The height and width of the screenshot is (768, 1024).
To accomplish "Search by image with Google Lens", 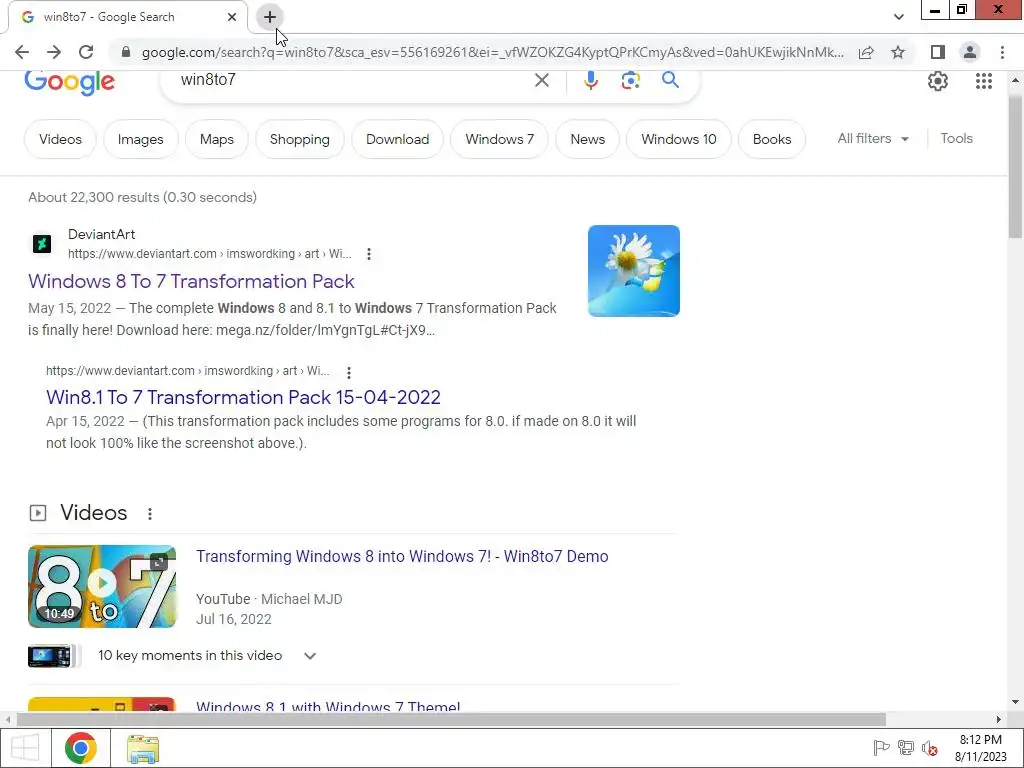I will (630, 80).
